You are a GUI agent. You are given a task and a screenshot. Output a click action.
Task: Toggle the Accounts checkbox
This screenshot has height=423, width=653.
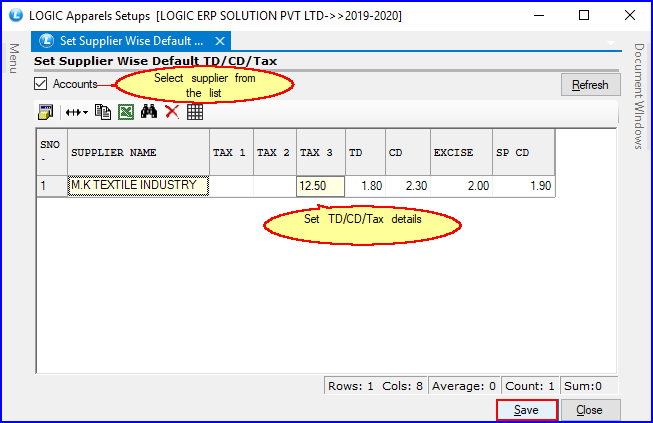pos(41,84)
